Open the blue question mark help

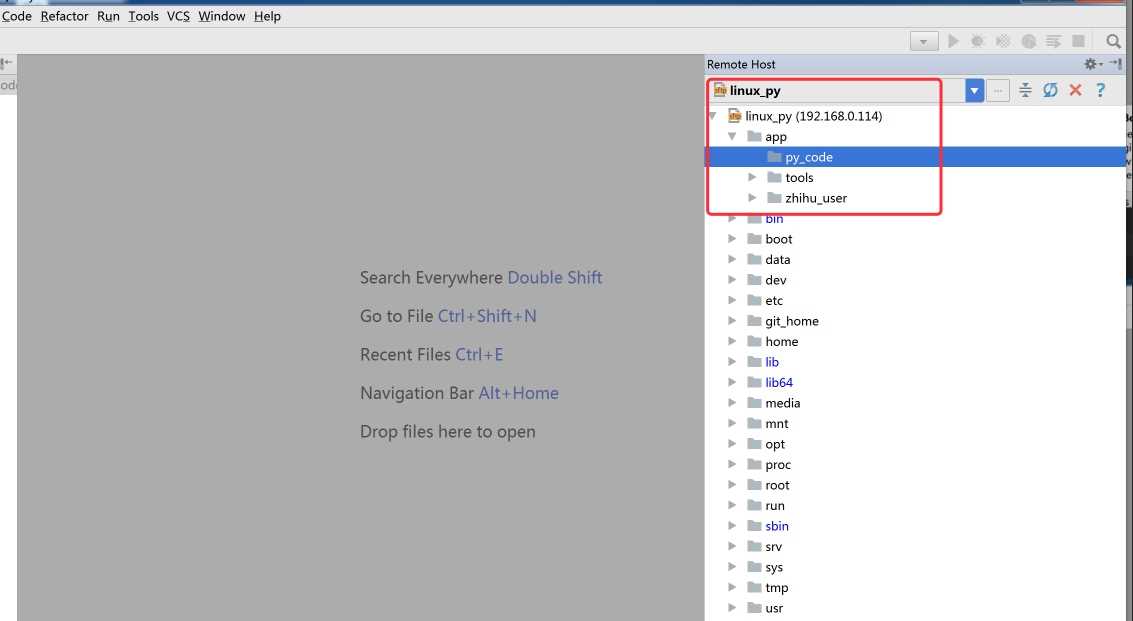click(1100, 90)
